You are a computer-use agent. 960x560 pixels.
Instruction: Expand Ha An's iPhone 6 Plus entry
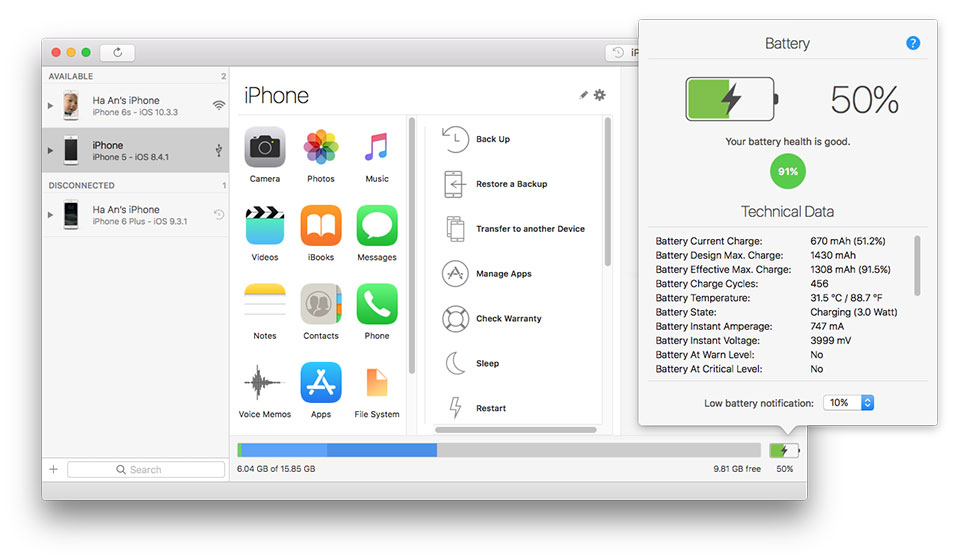point(51,215)
